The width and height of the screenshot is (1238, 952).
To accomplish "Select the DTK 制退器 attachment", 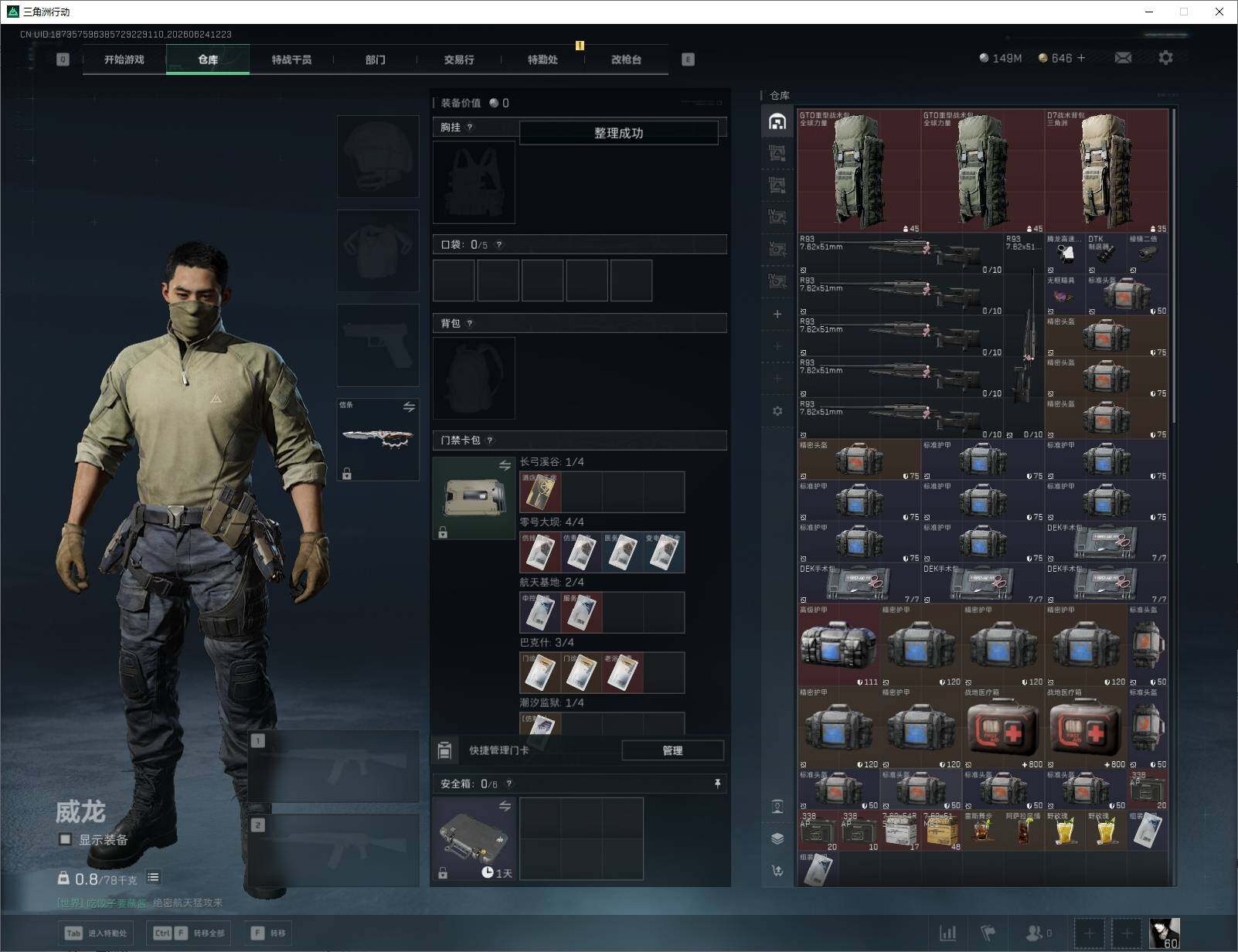I will coord(1106,254).
